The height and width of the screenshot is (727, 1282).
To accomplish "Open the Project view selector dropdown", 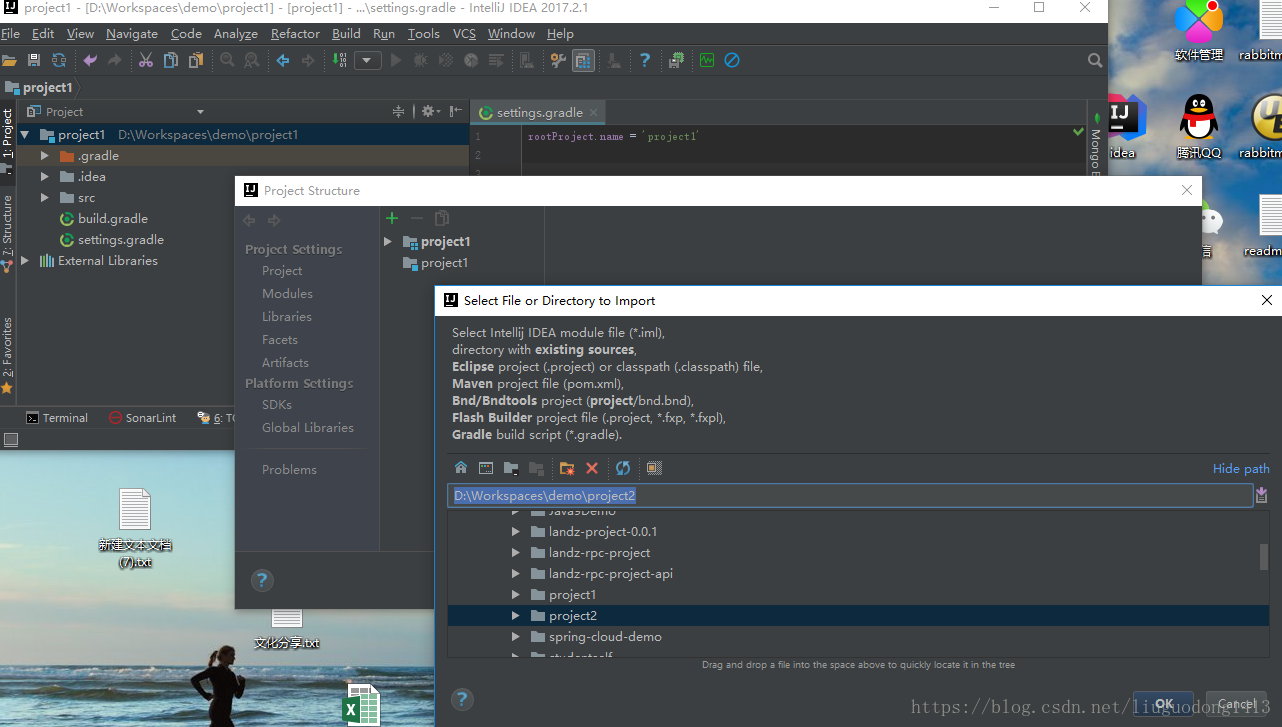I will click(200, 112).
